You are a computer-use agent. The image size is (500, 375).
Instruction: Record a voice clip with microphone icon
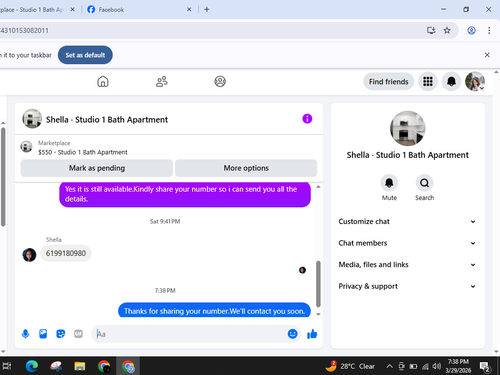click(25, 334)
